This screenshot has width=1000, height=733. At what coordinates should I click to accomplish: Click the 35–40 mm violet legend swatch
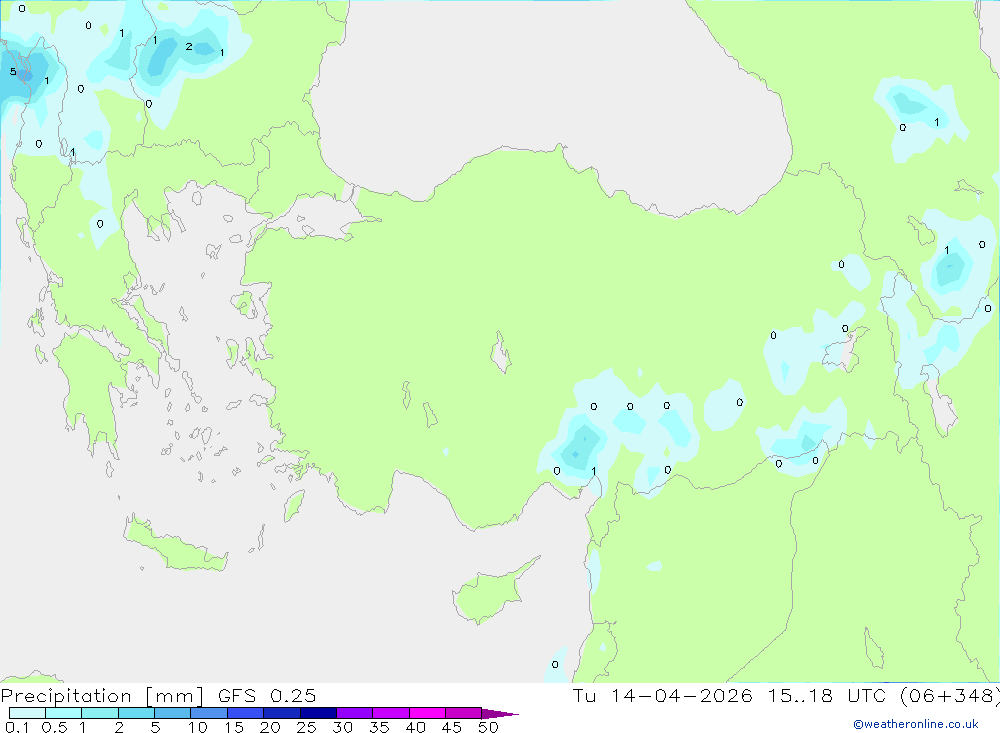click(x=390, y=713)
